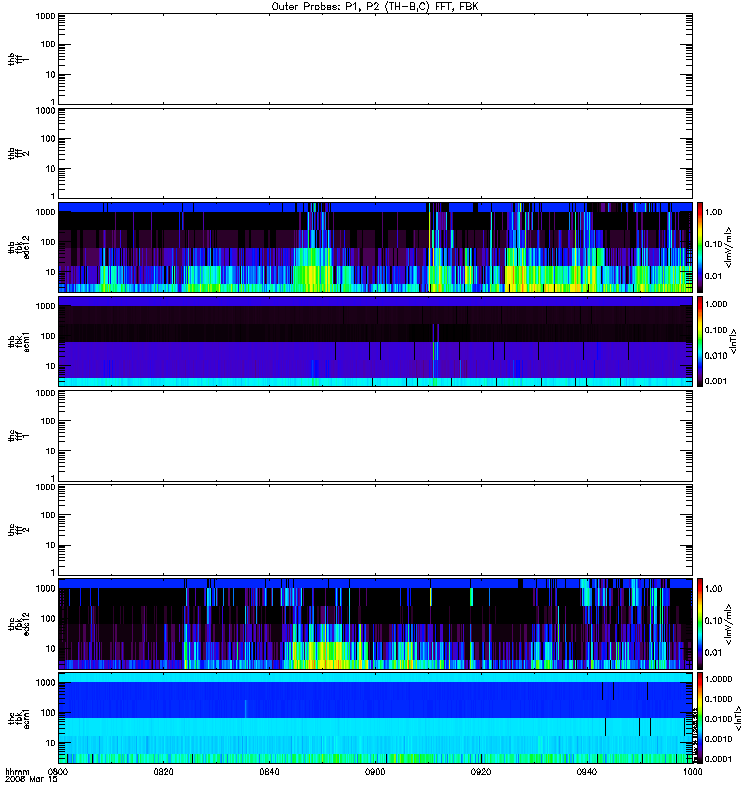Select the thb fbk edc12 color bar

[700, 247]
